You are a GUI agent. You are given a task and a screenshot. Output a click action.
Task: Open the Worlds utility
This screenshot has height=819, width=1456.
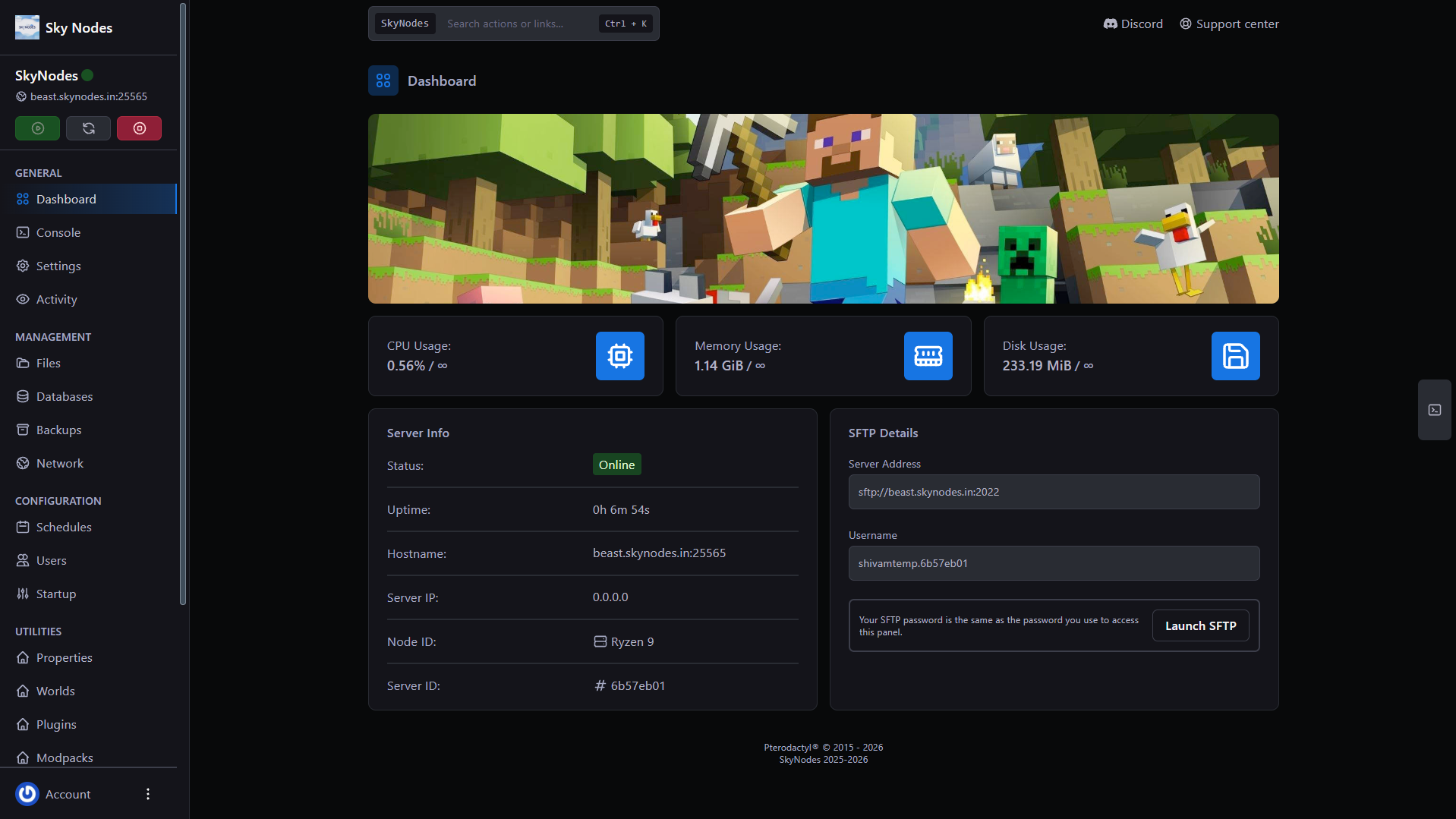tap(88, 691)
